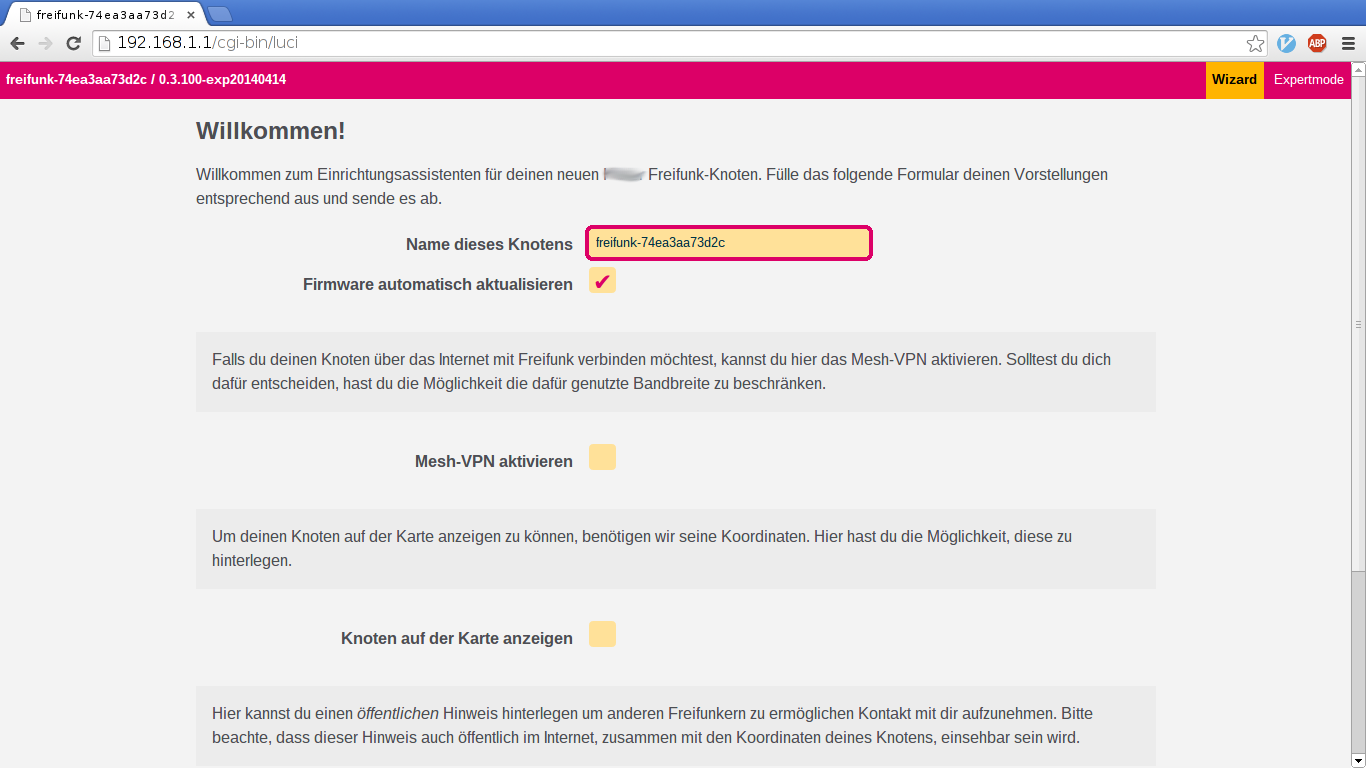
Task: Click the greyed forward navigation arrow
Action: coord(45,43)
